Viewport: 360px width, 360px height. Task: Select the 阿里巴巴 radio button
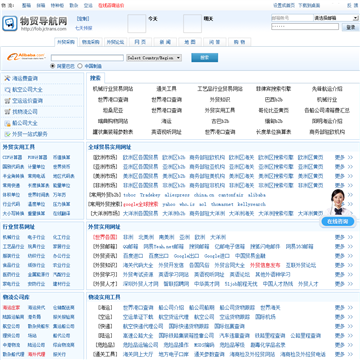tap(53, 66)
